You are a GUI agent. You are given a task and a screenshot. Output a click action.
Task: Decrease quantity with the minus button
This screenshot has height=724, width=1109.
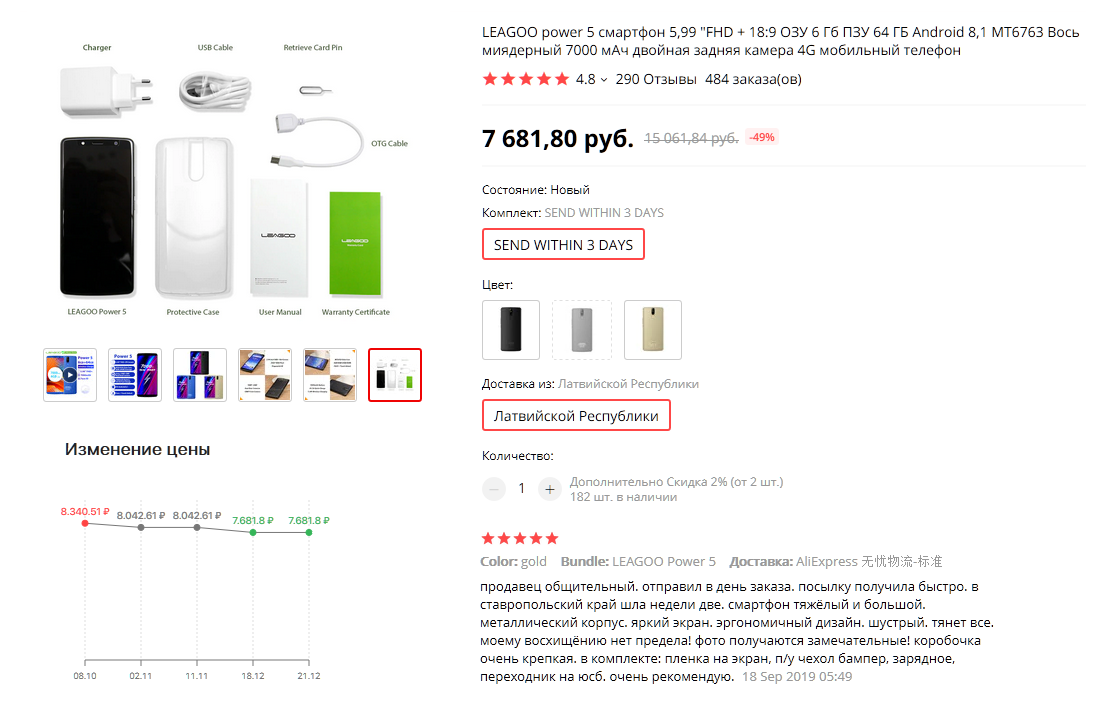point(494,489)
